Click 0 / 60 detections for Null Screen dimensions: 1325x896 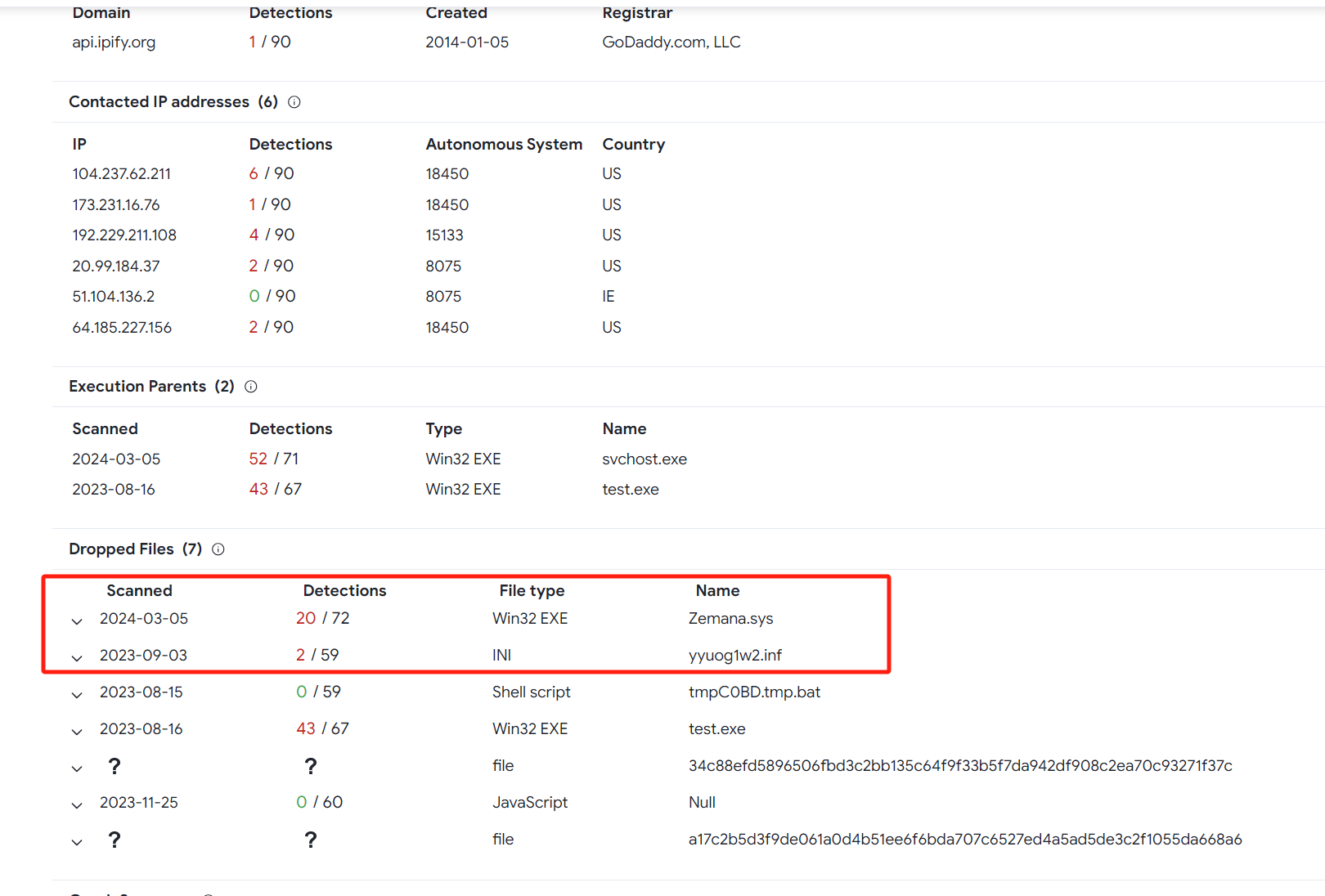320,803
